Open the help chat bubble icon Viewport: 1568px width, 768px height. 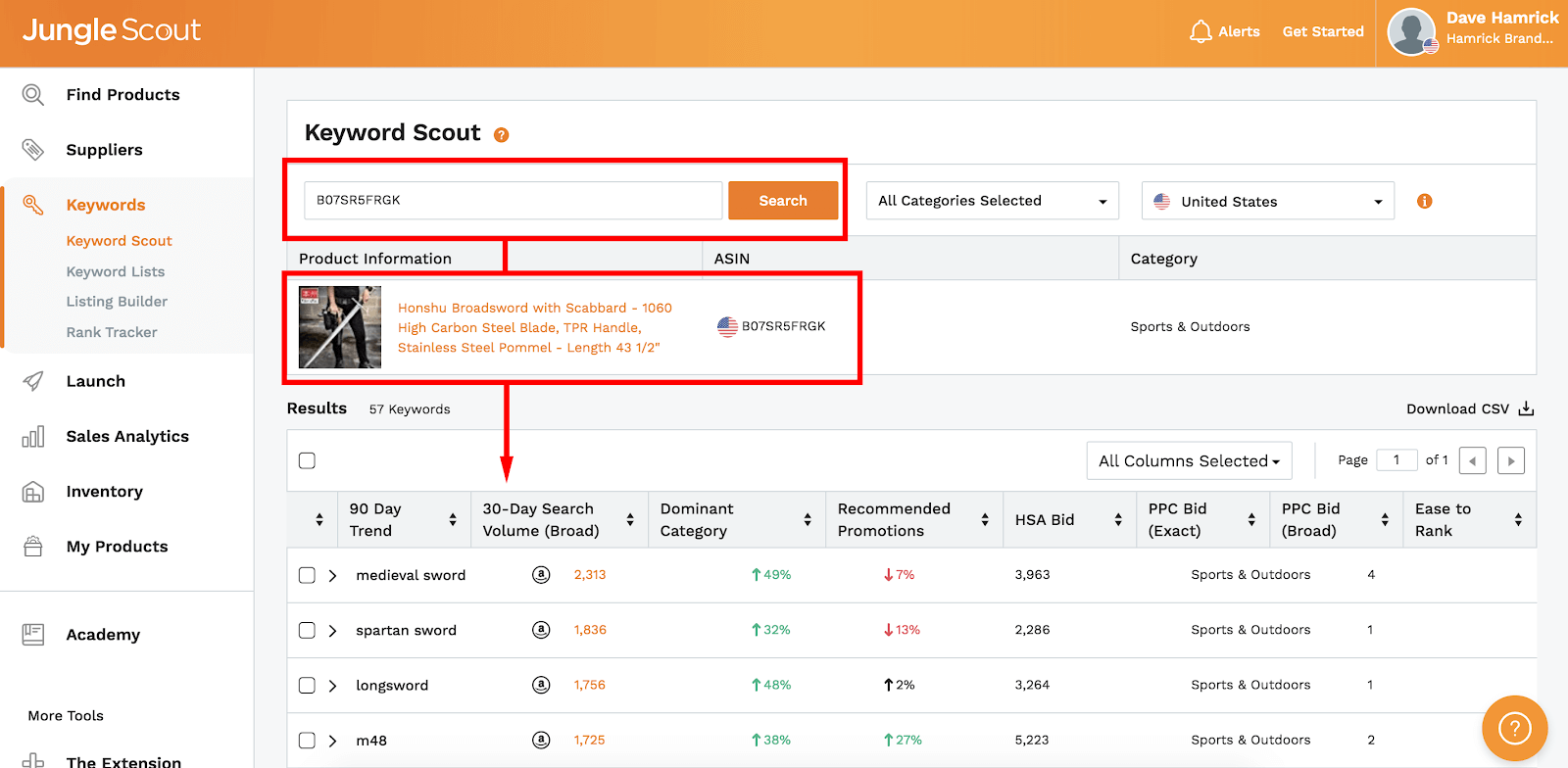click(x=1514, y=728)
